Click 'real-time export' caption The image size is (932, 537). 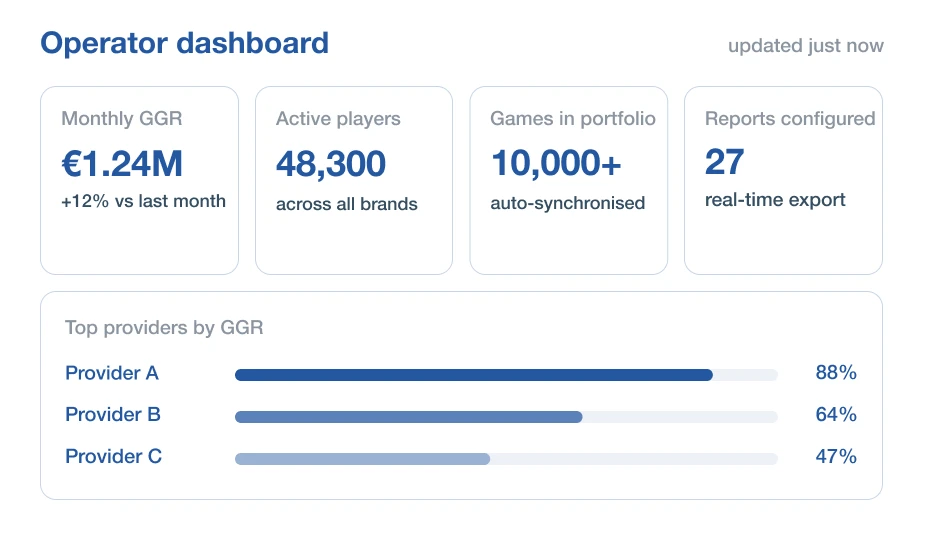pyautogui.click(x=775, y=200)
